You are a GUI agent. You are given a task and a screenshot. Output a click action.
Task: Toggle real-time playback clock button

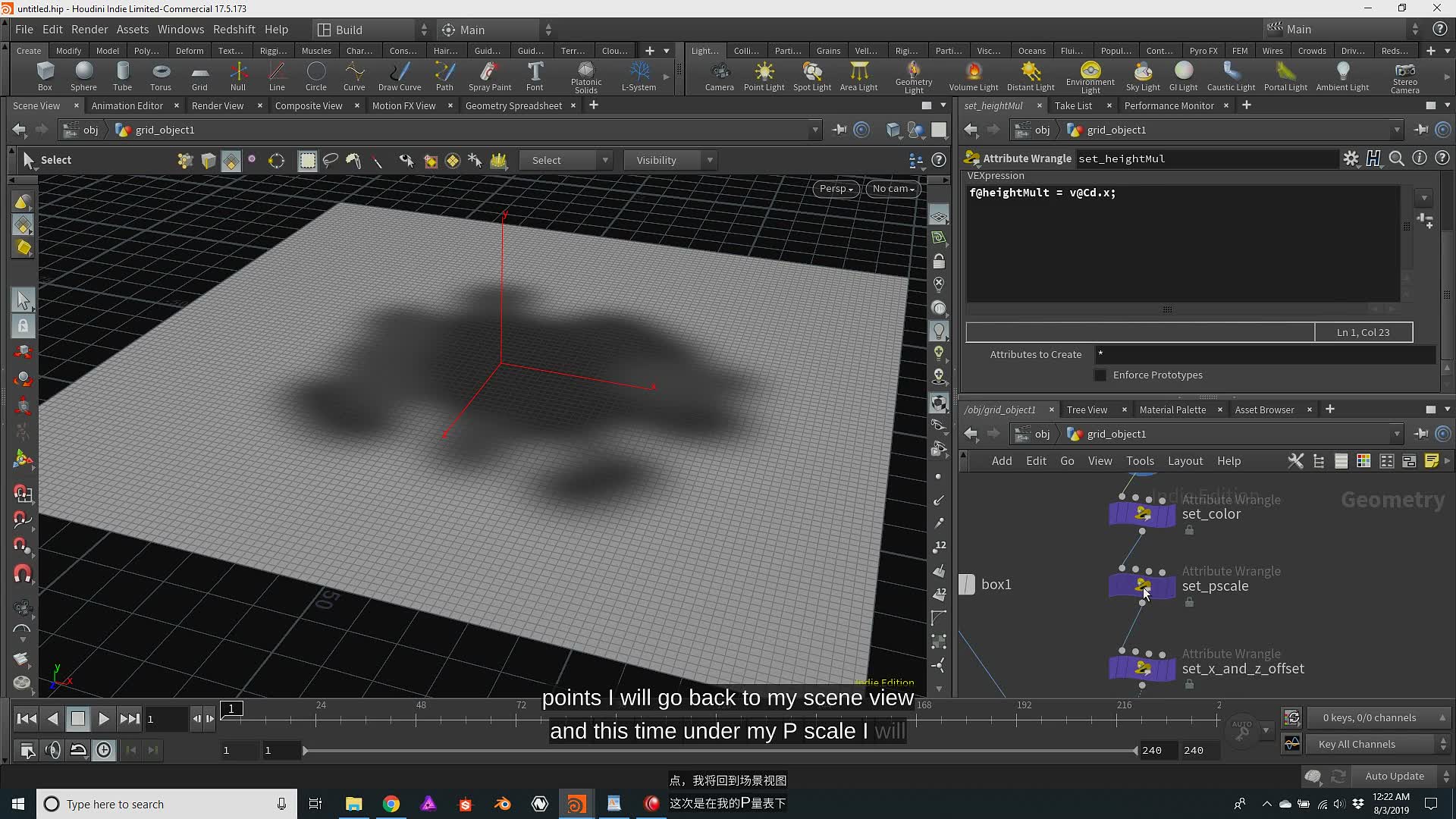point(104,750)
